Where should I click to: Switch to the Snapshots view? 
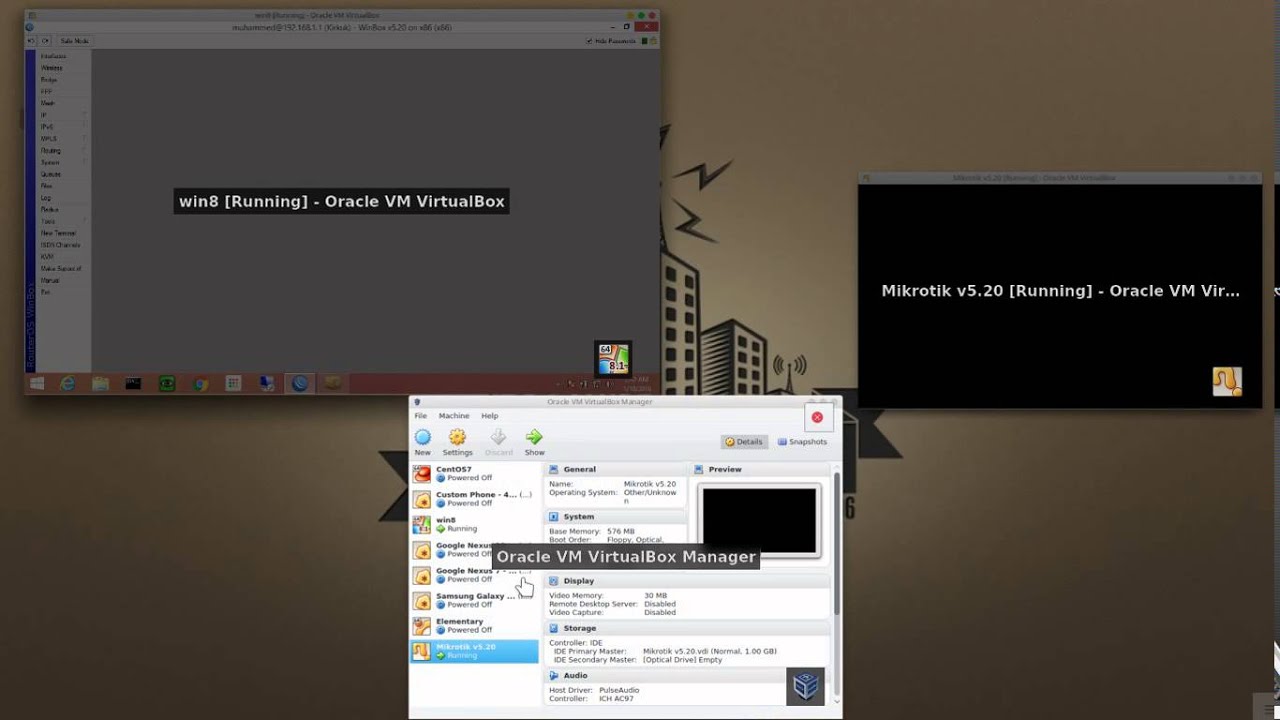point(803,441)
